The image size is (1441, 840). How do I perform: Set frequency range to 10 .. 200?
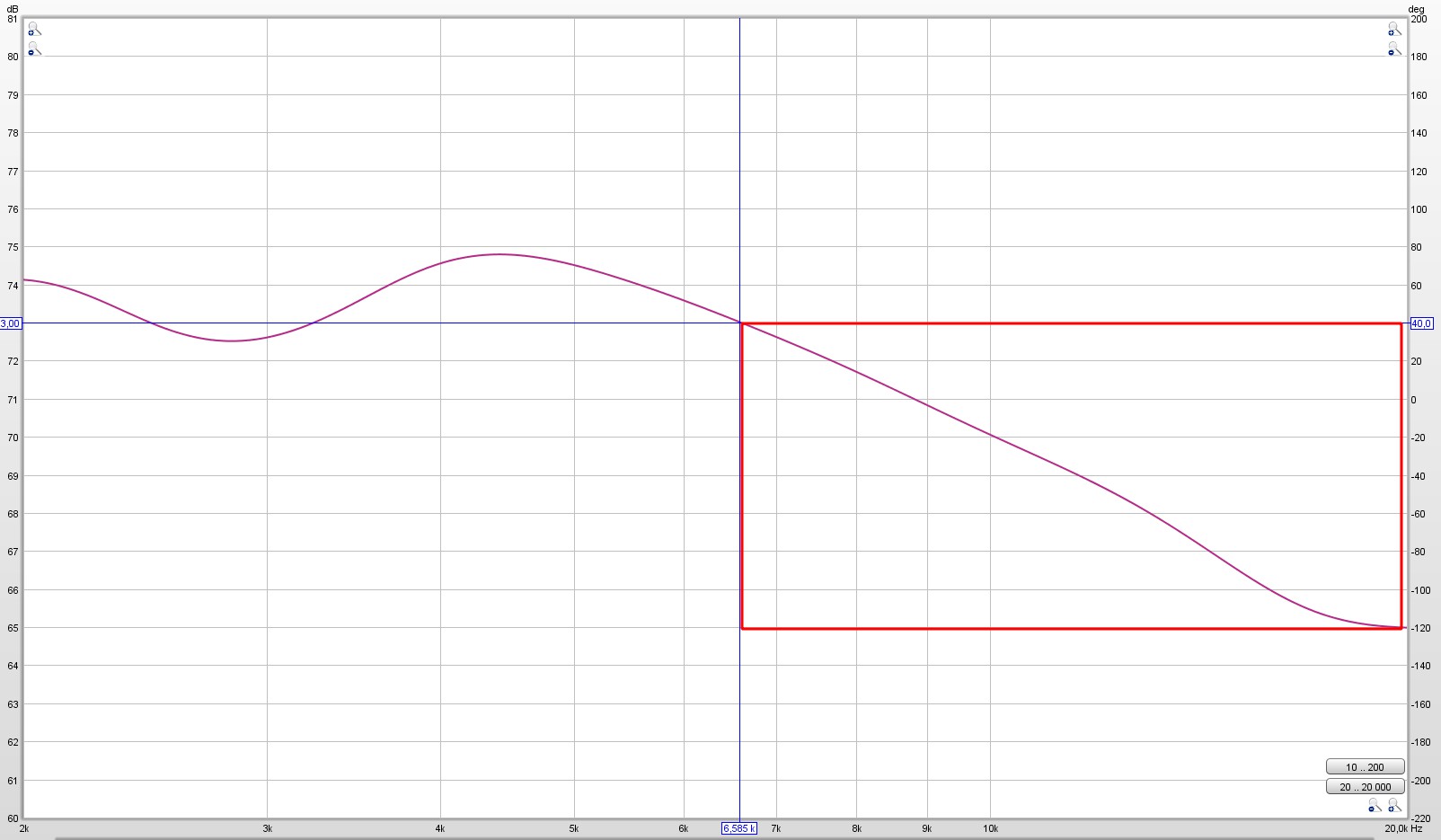1364,767
